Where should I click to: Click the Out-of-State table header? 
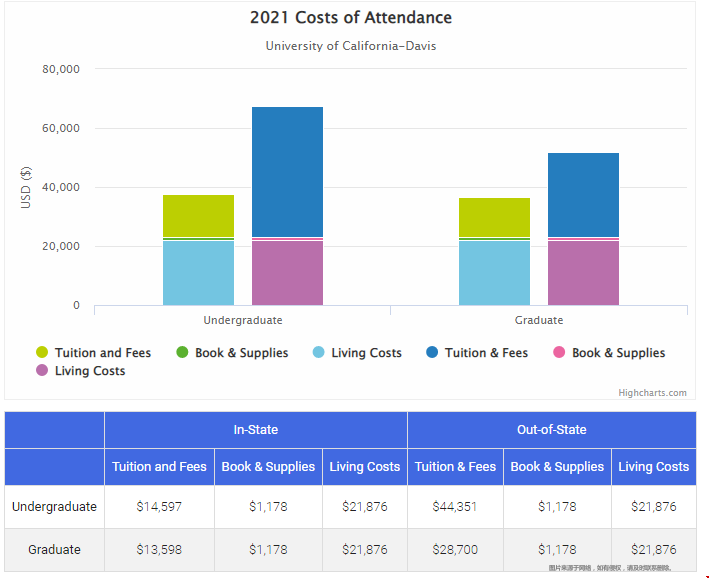(552, 430)
